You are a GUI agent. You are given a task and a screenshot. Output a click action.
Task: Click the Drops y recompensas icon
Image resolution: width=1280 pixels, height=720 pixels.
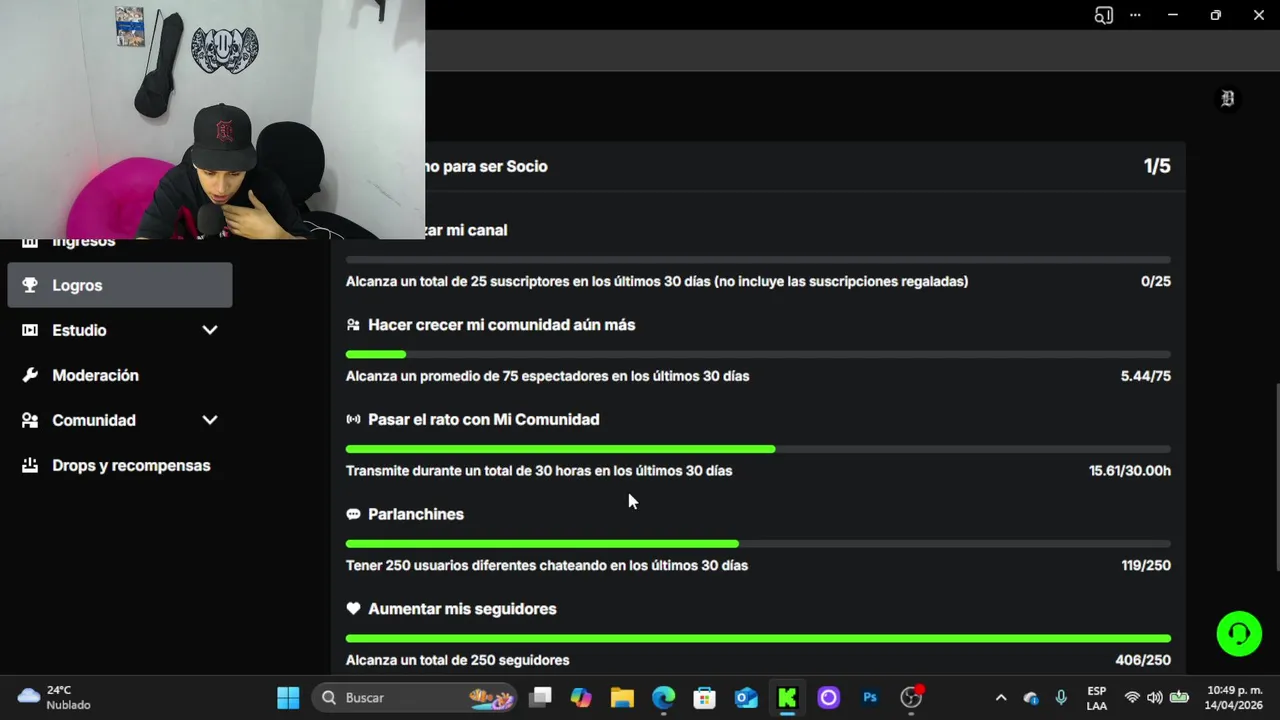(30, 465)
